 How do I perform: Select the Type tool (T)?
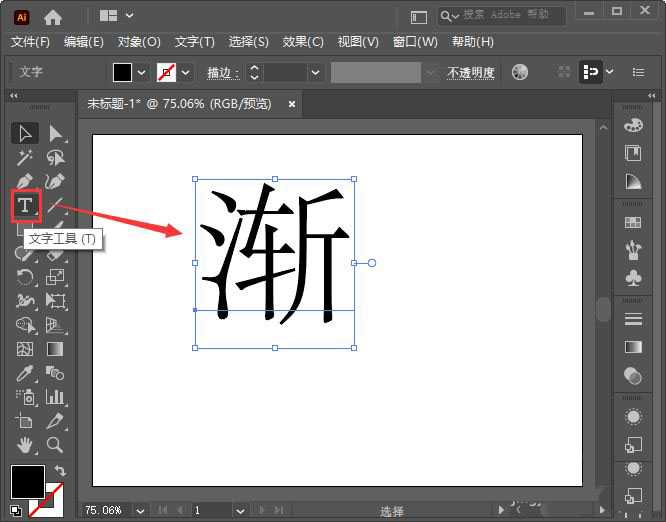click(x=25, y=206)
